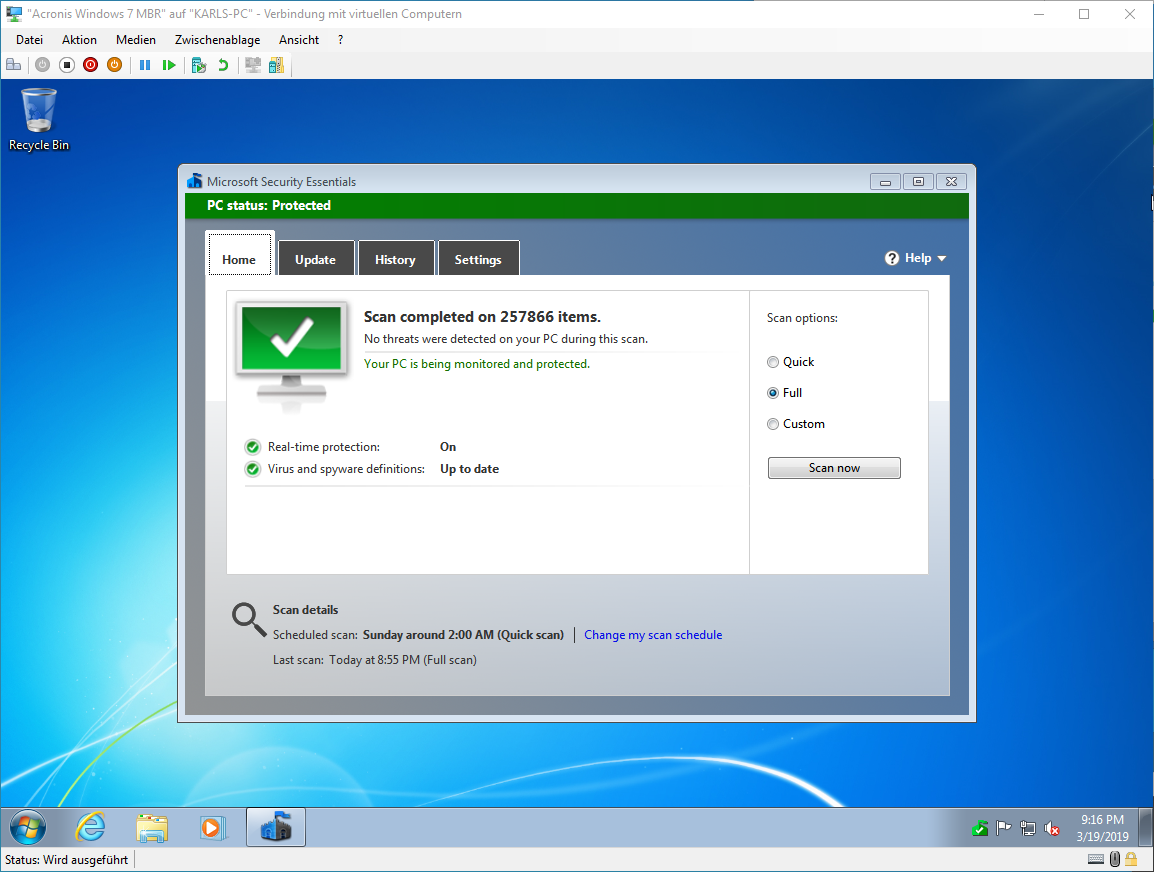
Task: Click the muted volume speaker tray icon
Action: pyautogui.click(x=1052, y=828)
